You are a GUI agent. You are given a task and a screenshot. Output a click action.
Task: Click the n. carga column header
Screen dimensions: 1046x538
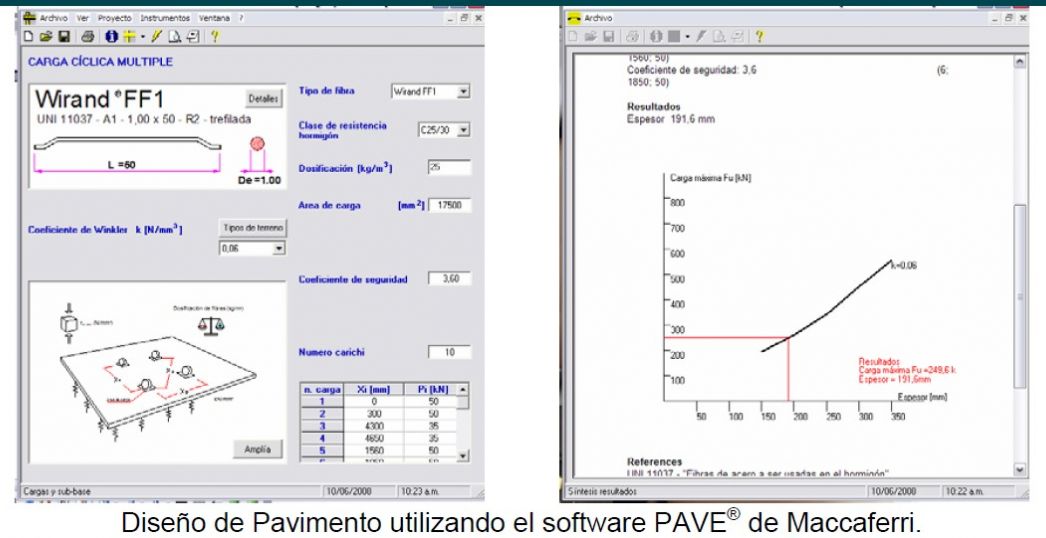tap(322, 389)
